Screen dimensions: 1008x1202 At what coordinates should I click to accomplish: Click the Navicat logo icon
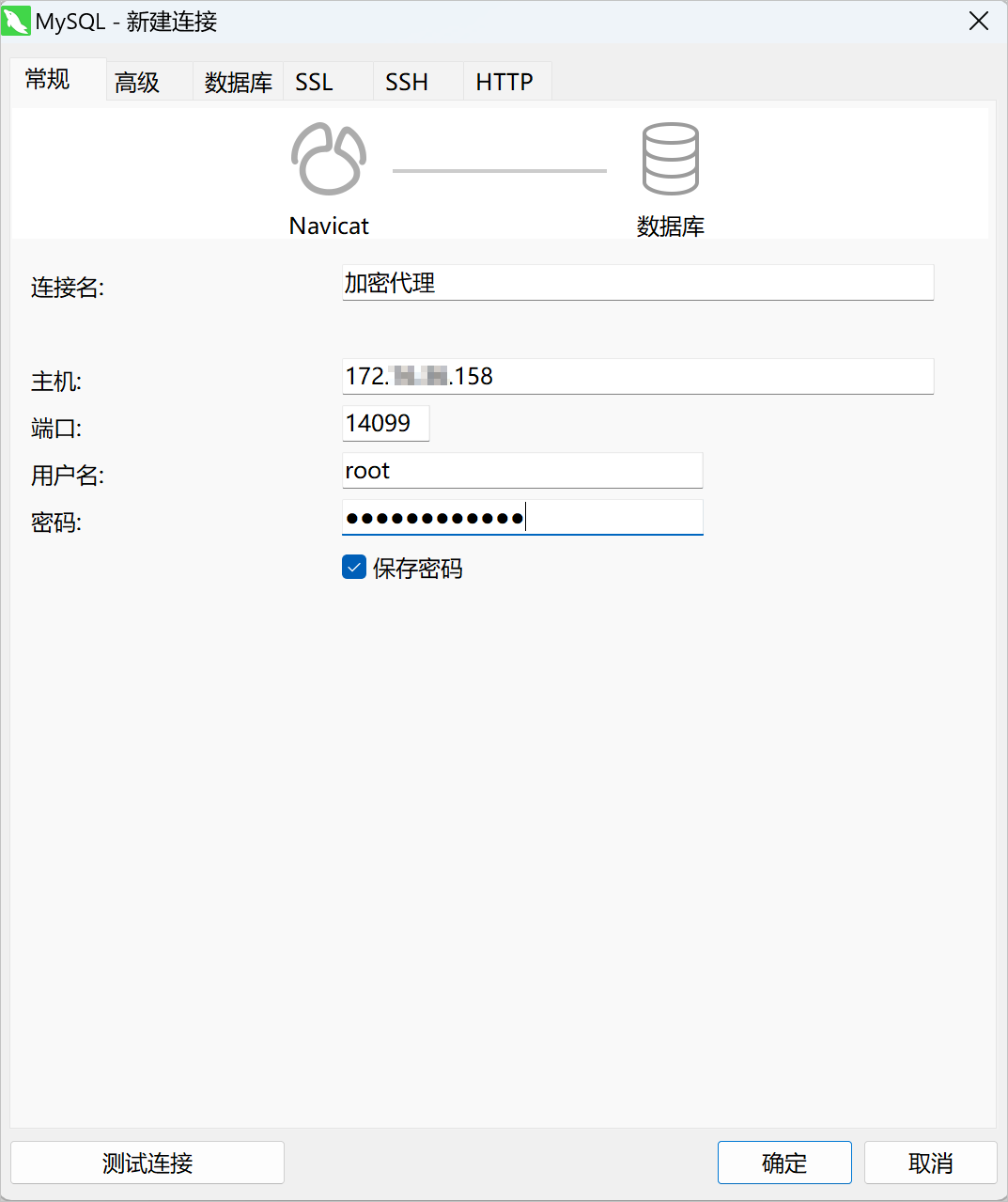pyautogui.click(x=329, y=159)
